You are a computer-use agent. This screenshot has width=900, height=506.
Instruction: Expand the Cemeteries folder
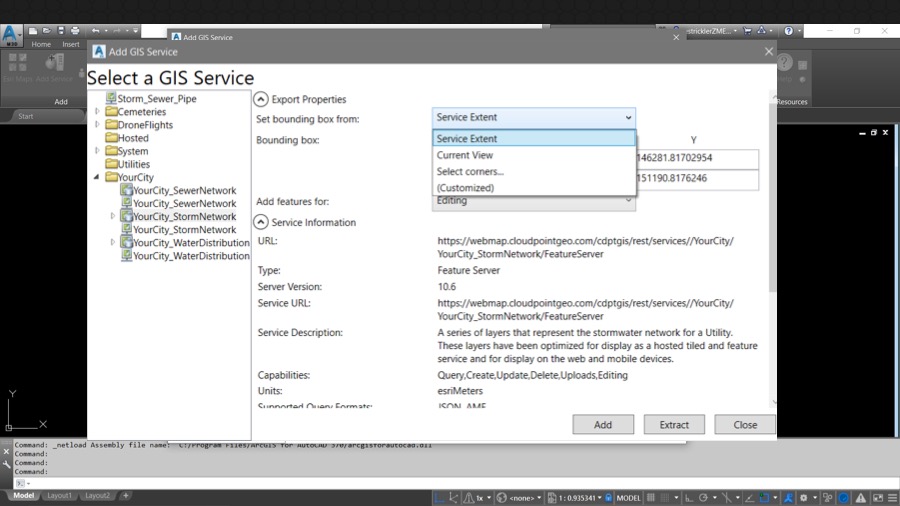point(97,111)
